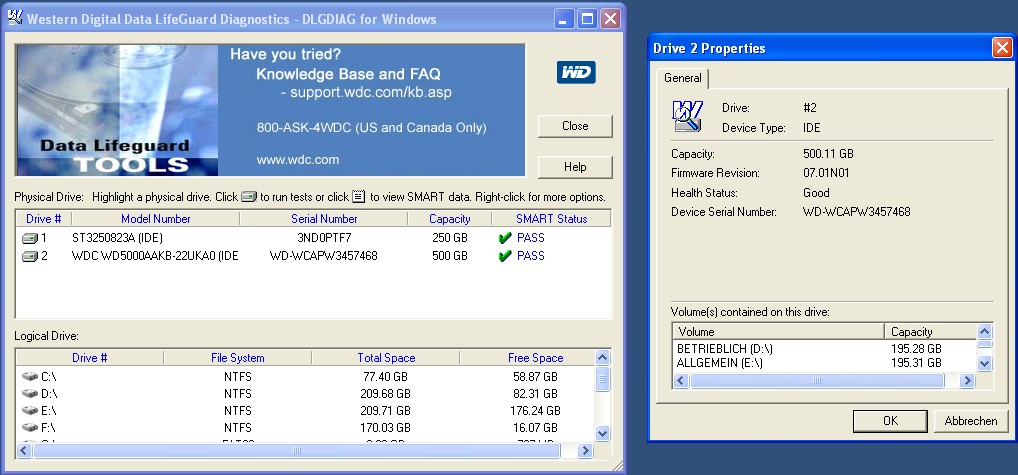Screen dimensions: 1018x475
Task: Click 500.11 GB capacity value
Action: point(828,154)
